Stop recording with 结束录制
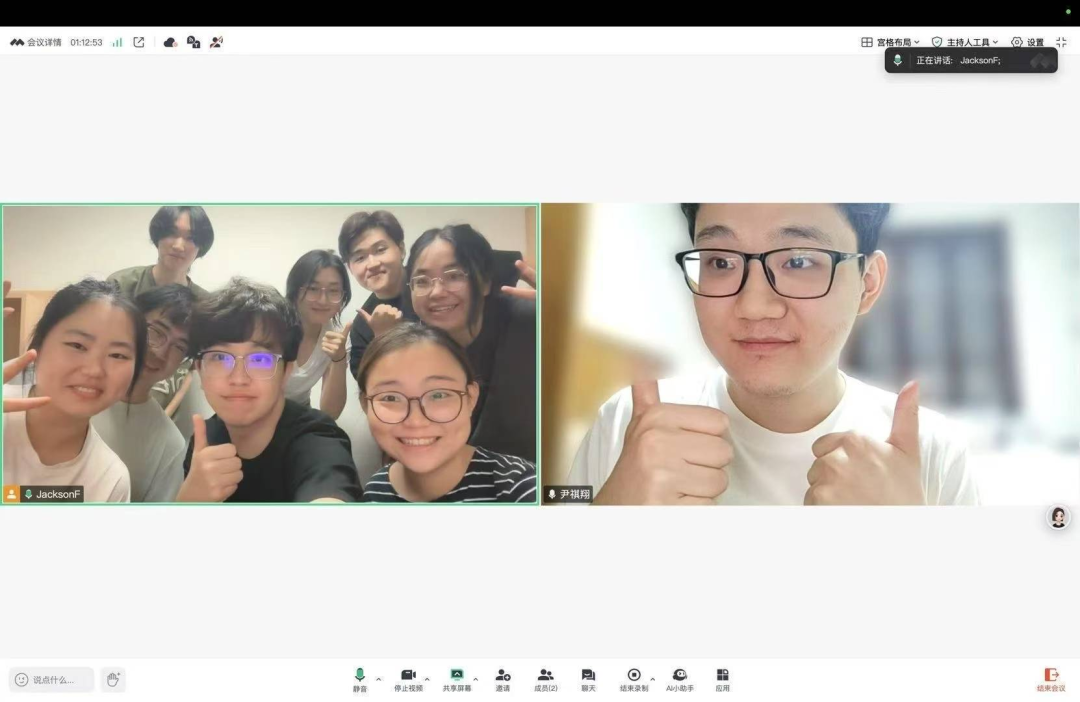The height and width of the screenshot is (702, 1080). tap(633, 679)
